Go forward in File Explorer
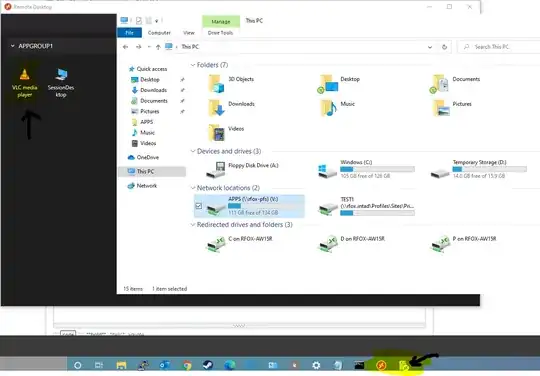Image resolution: width=540 pixels, height=376 pixels. tap(138, 47)
